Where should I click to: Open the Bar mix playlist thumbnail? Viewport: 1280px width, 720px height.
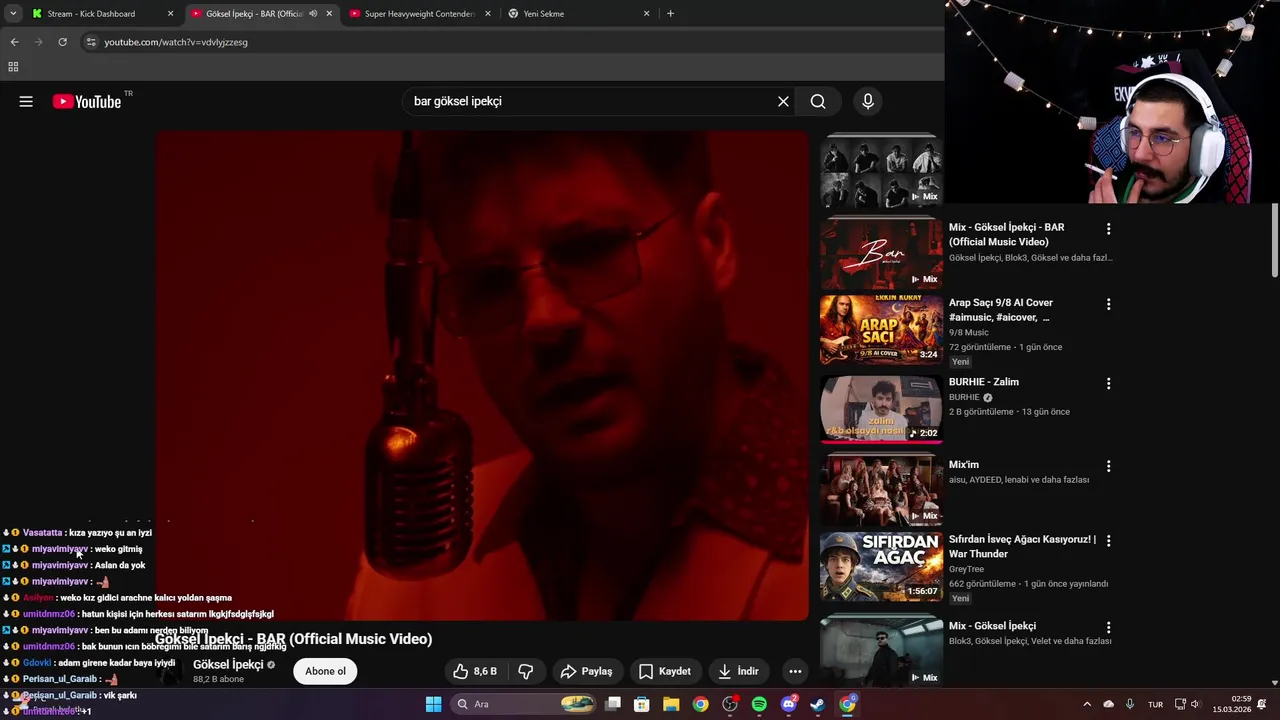pos(880,254)
